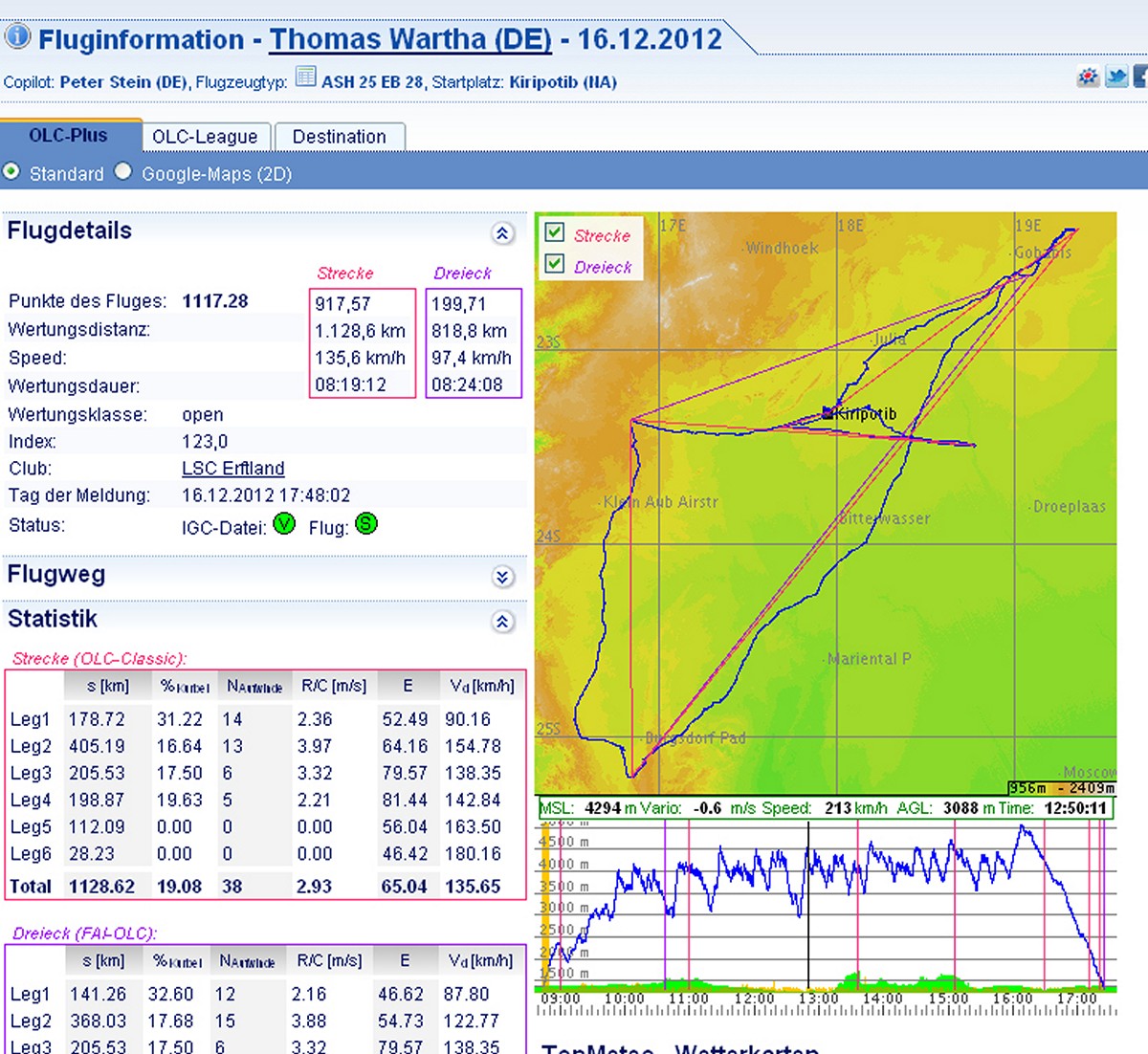The image size is (1148, 1054).
Task: Uncheck the Strecke map overlay checkbox
Action: click(554, 232)
